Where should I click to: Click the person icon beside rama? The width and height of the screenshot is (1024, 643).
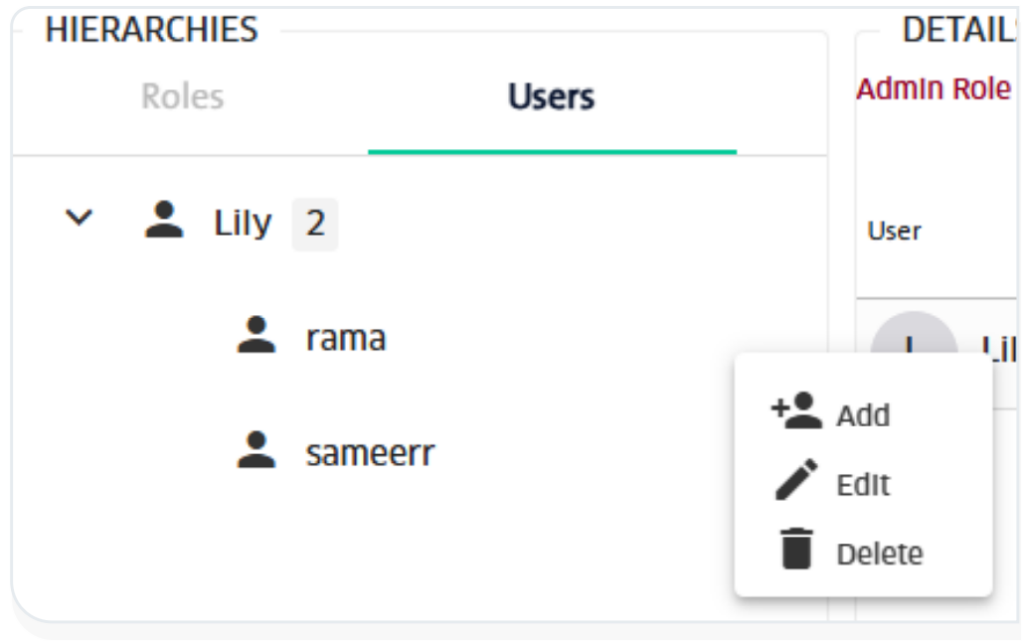(x=257, y=337)
